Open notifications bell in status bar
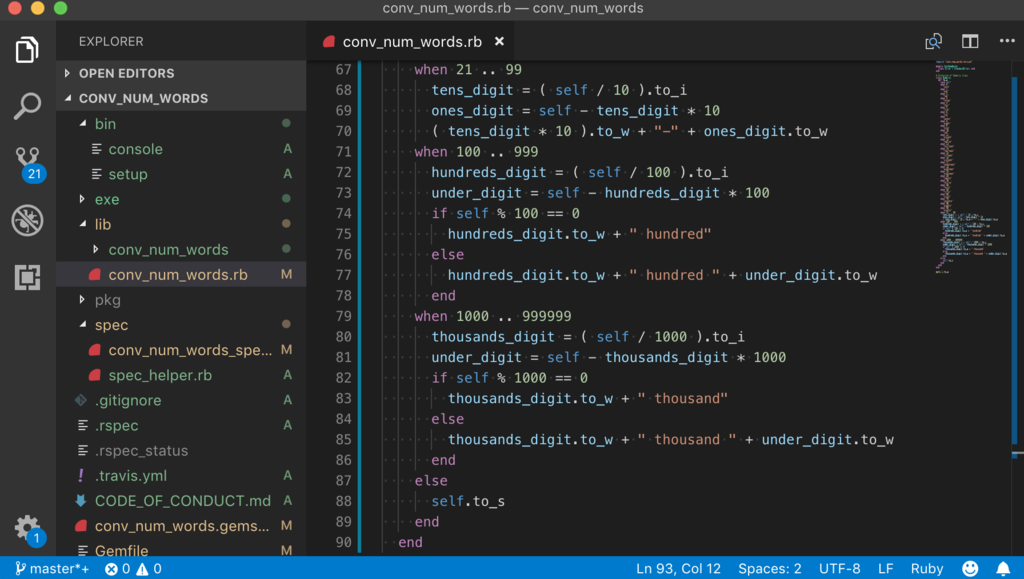The width and height of the screenshot is (1024, 579). pyautogui.click(x=1003, y=569)
